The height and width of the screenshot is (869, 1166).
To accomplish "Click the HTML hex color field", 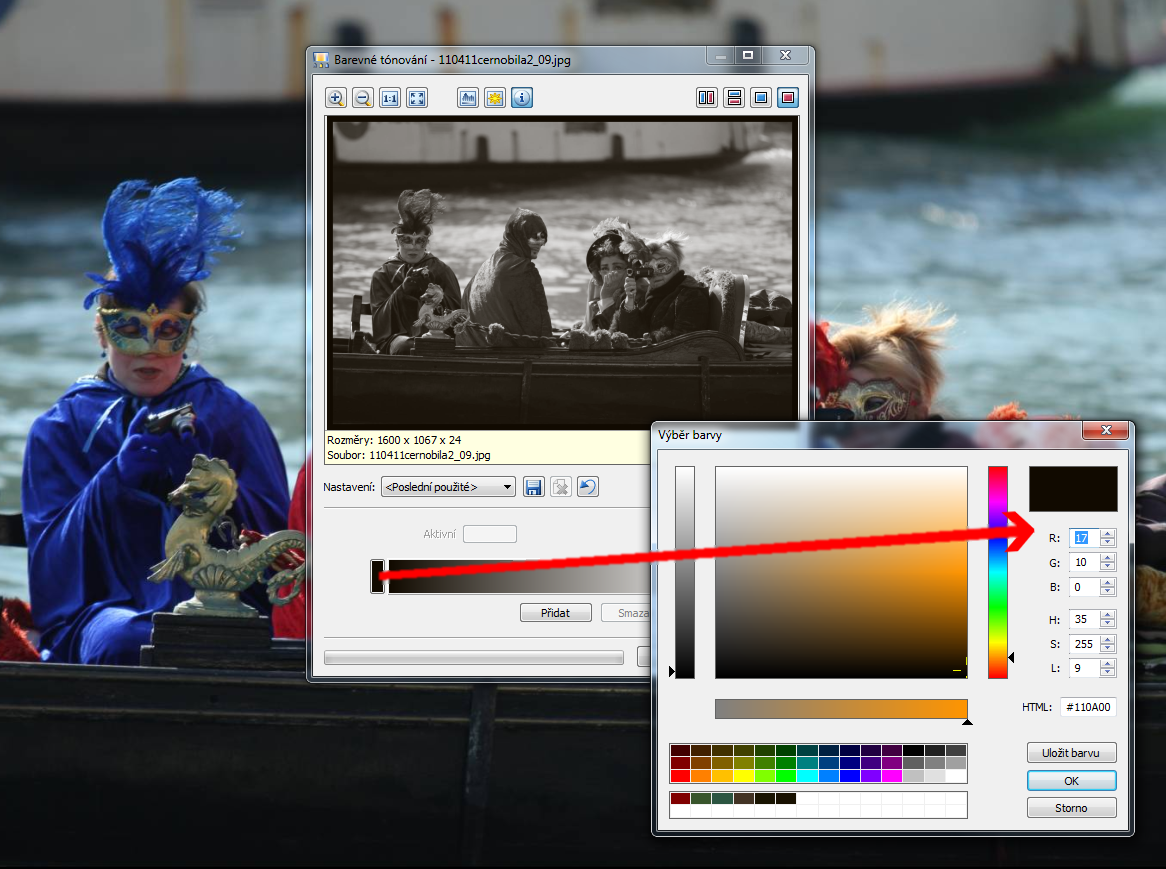I will click(1088, 707).
